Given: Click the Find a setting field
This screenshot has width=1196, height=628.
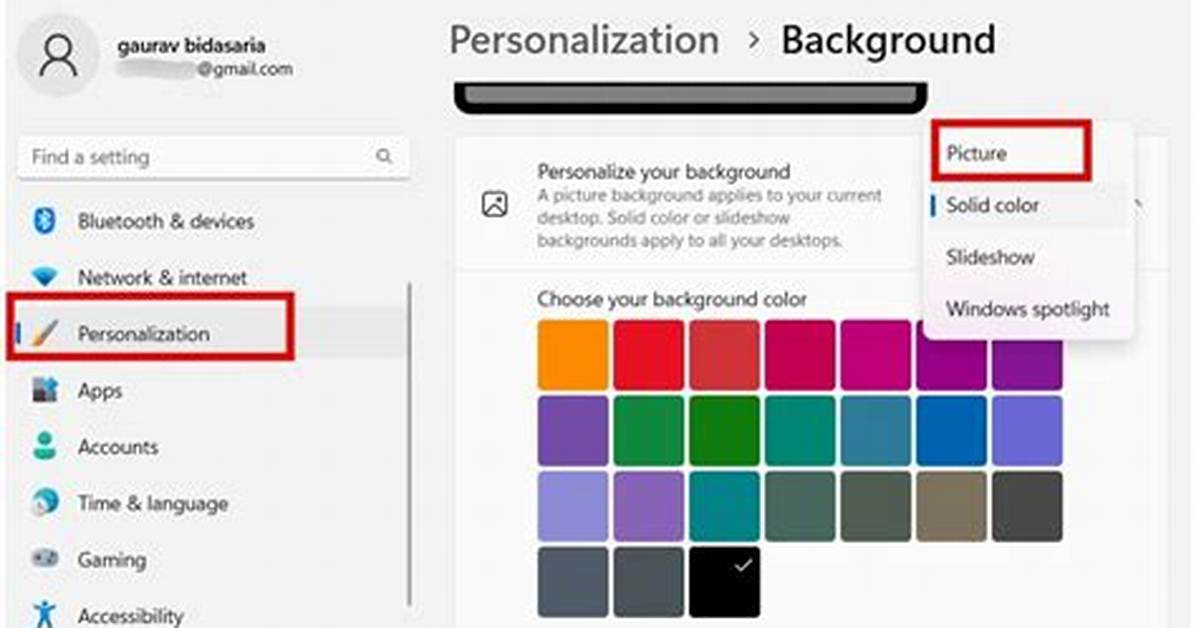Looking at the screenshot, I should point(213,157).
